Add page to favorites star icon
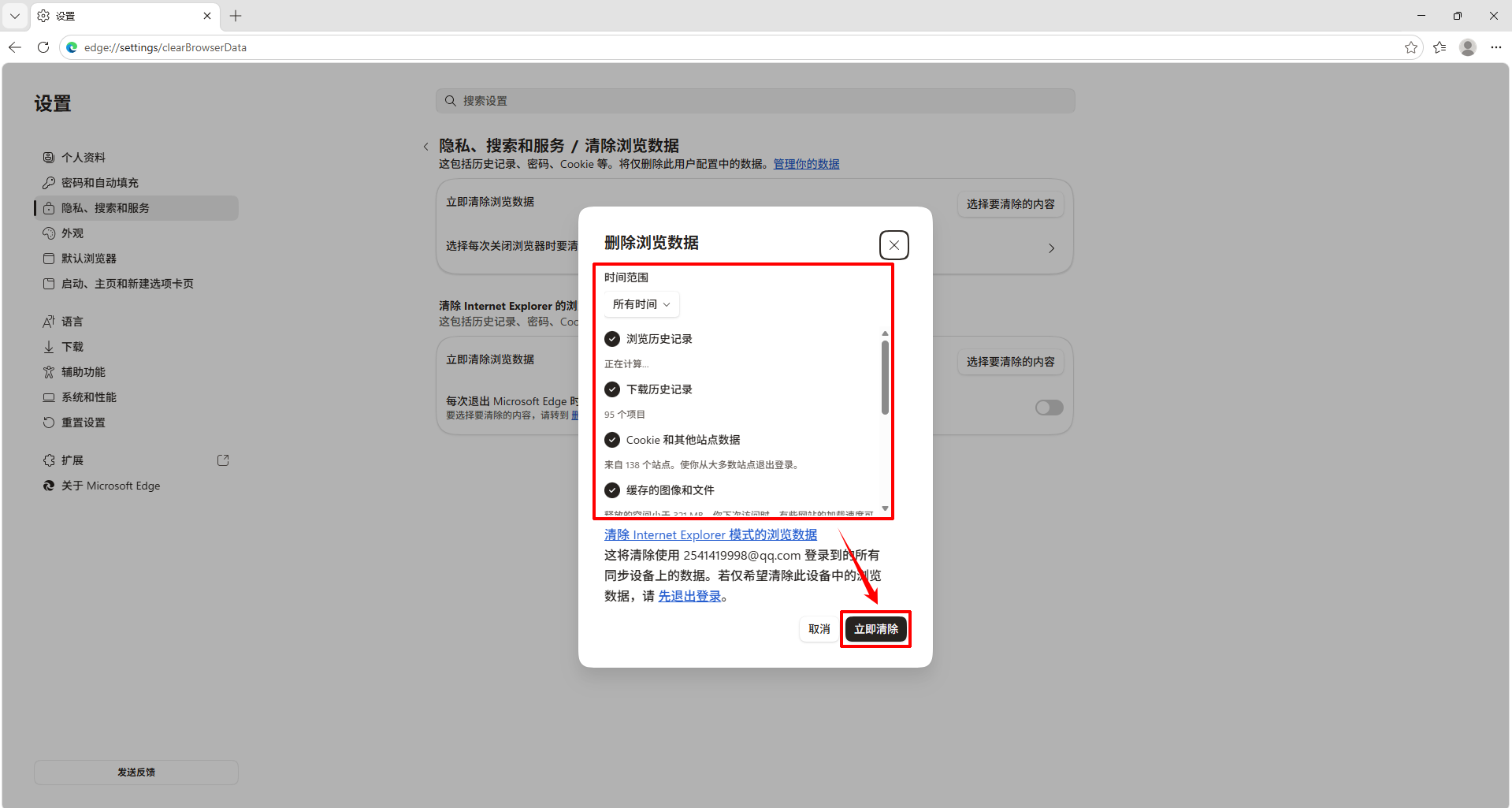The image size is (1512, 808). pyautogui.click(x=1410, y=47)
